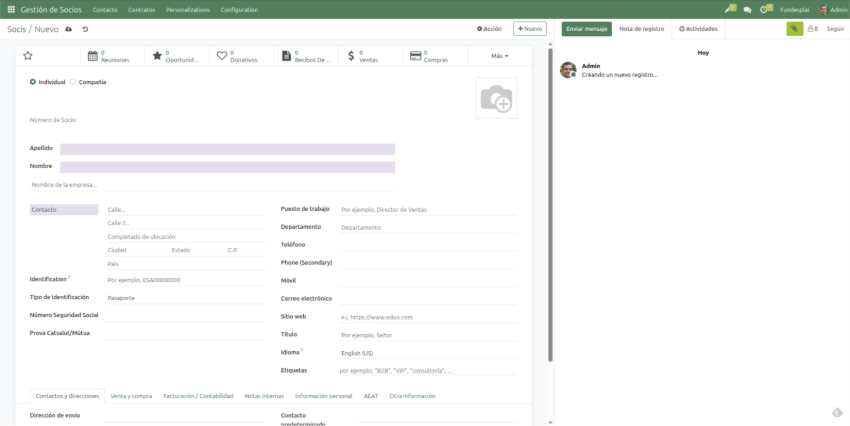Switch to the Venta y compra tab
Image resolution: width=850 pixels, height=426 pixels.
131,396
